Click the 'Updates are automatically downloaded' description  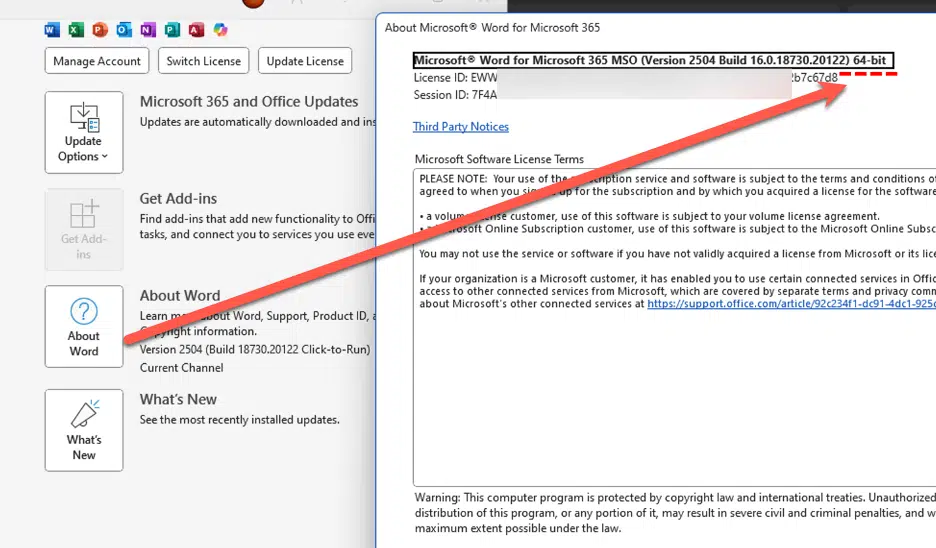(x=257, y=122)
